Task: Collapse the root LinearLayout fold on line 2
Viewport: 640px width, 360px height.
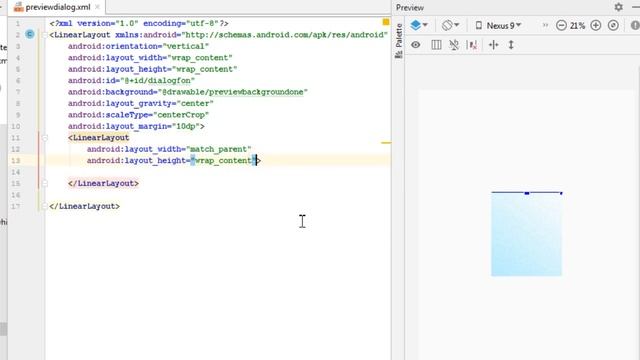Action: pyautogui.click(x=45, y=35)
